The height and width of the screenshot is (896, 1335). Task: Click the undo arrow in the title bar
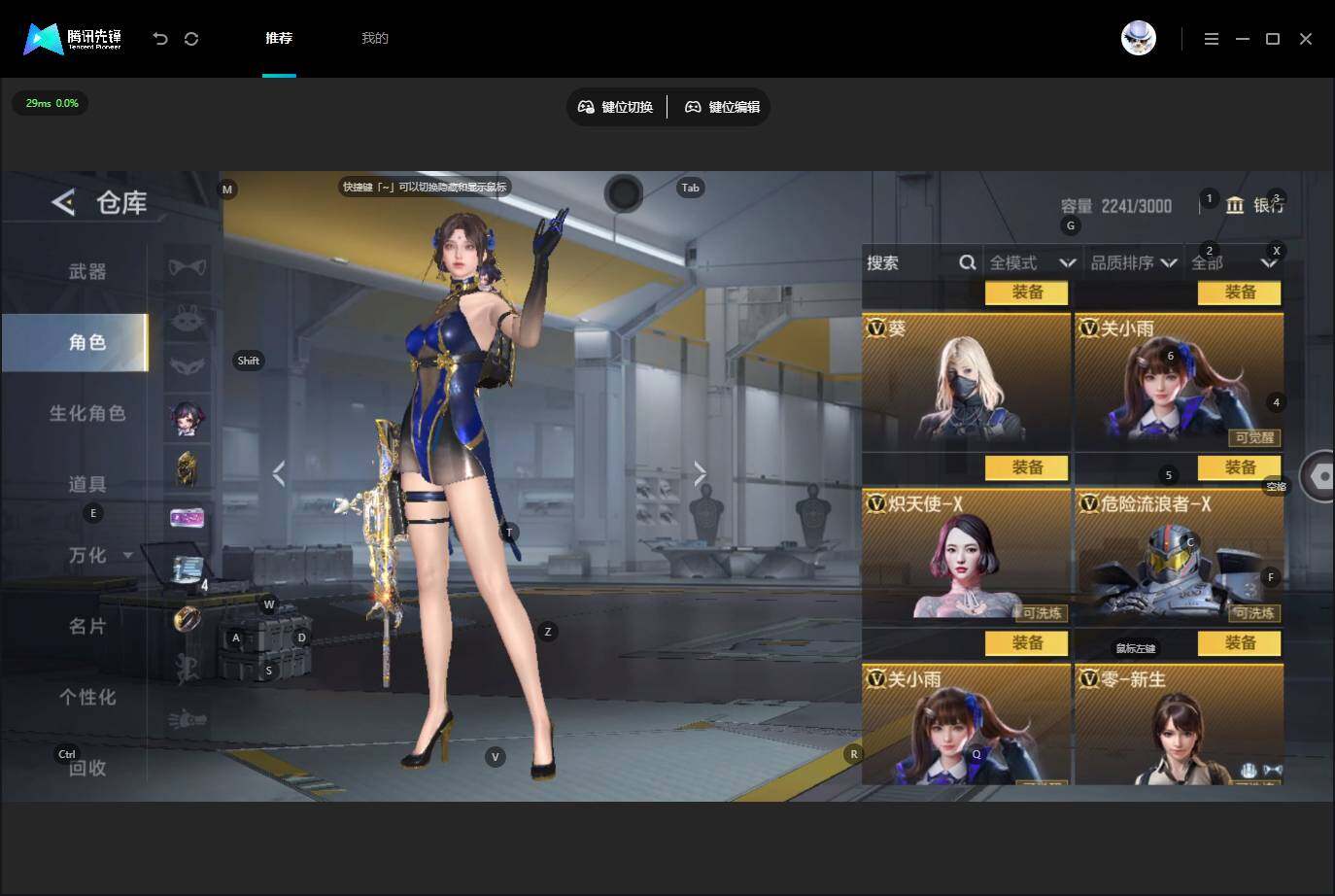point(160,39)
